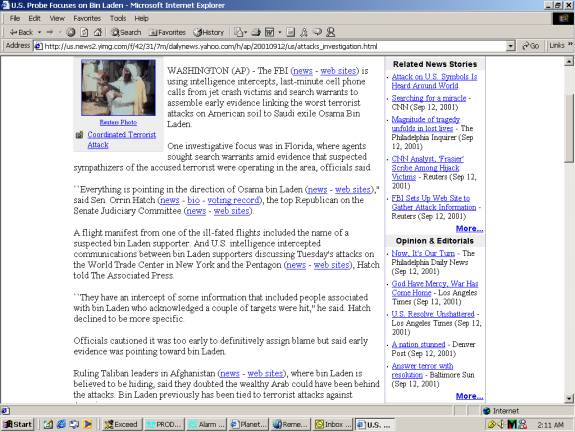Click More under Opinion & Editorials
Screen dimensions: 575x432
point(469,396)
